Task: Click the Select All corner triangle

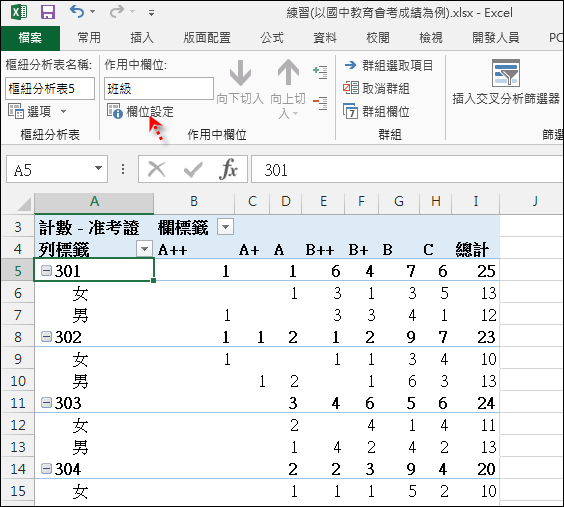Action: [24, 205]
